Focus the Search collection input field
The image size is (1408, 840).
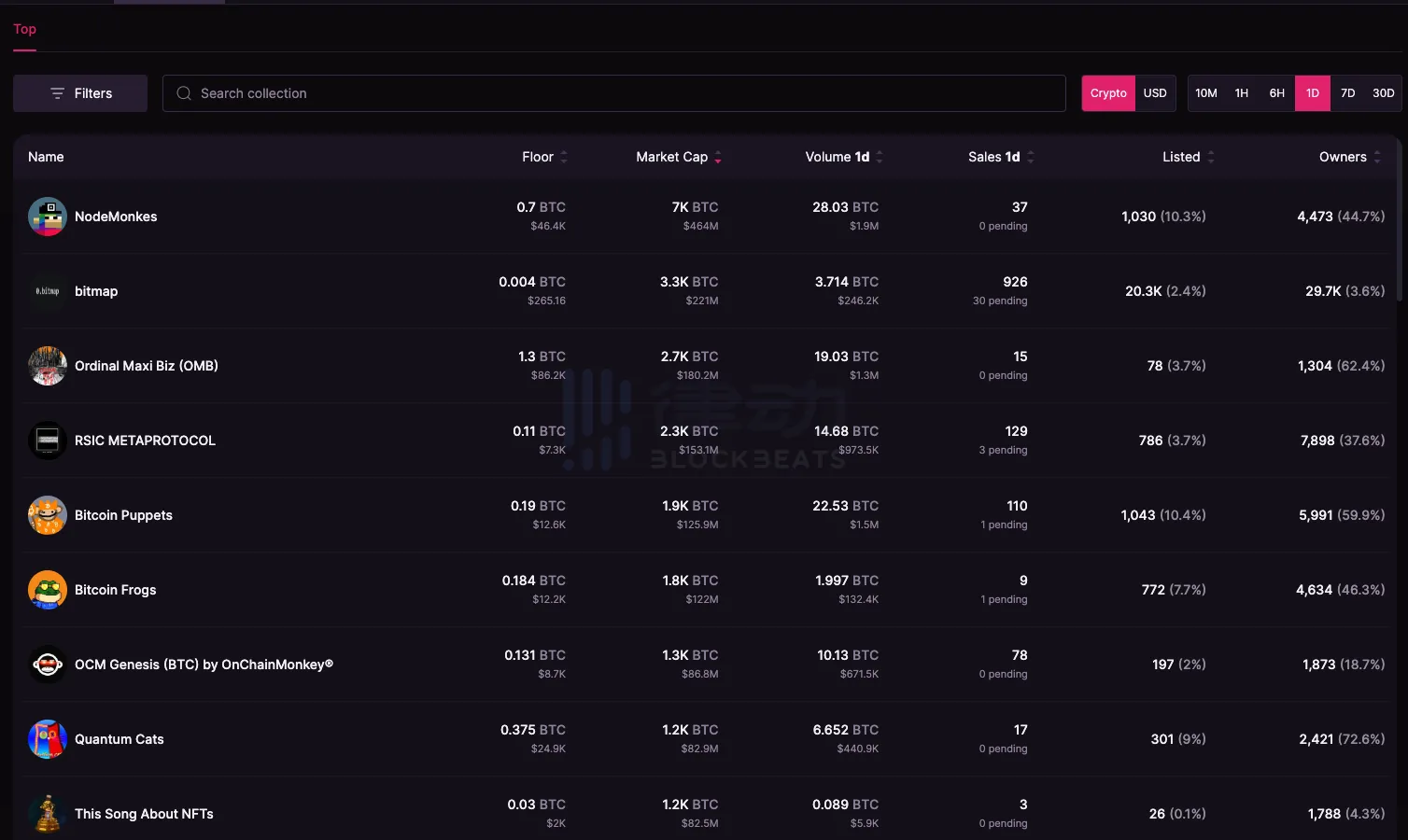point(614,93)
